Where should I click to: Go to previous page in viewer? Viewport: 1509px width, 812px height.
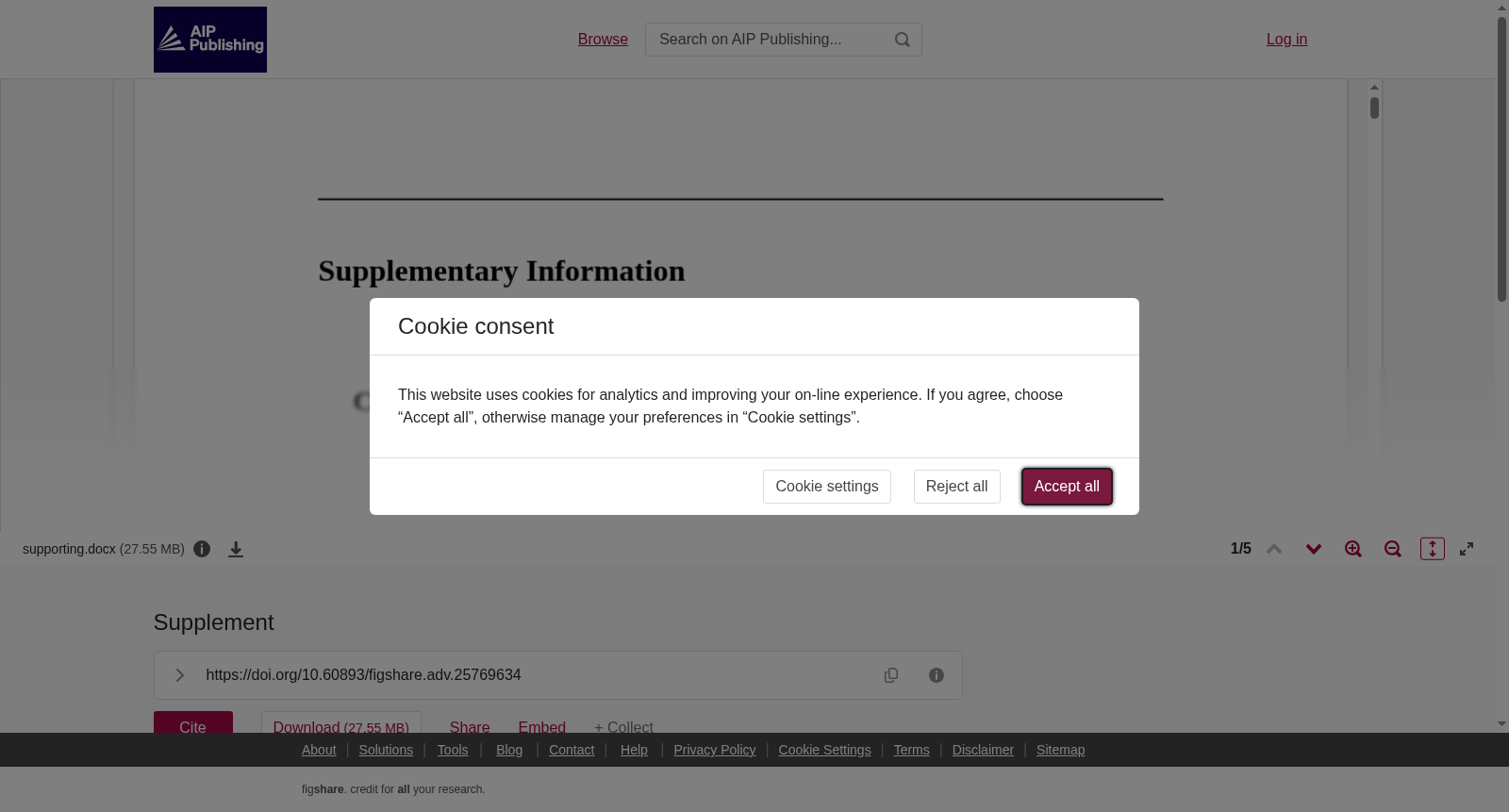[1274, 549]
